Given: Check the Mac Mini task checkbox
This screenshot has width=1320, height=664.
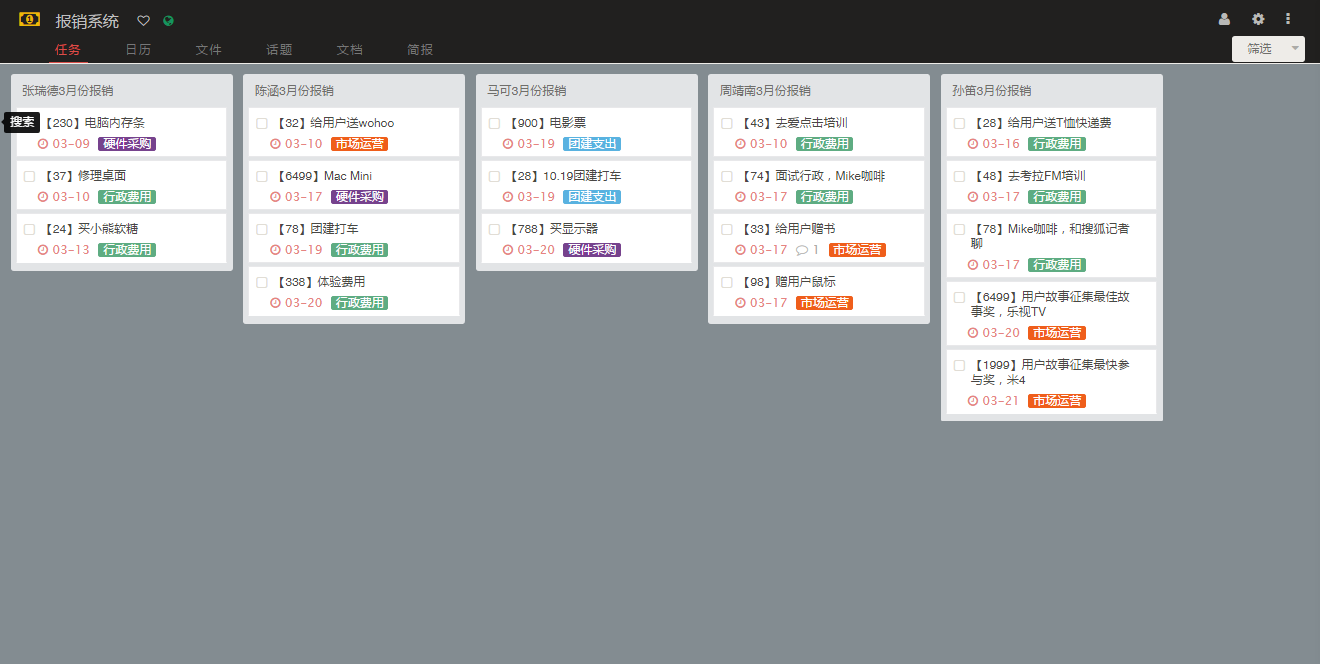Looking at the screenshot, I should tap(262, 176).
